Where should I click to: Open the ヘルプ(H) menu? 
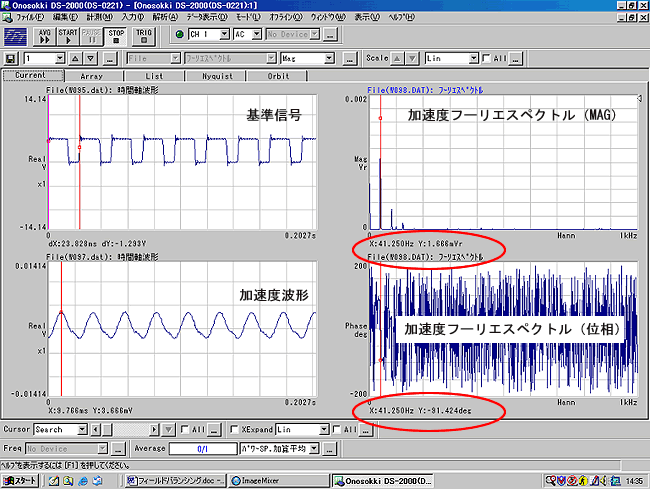[401, 17]
